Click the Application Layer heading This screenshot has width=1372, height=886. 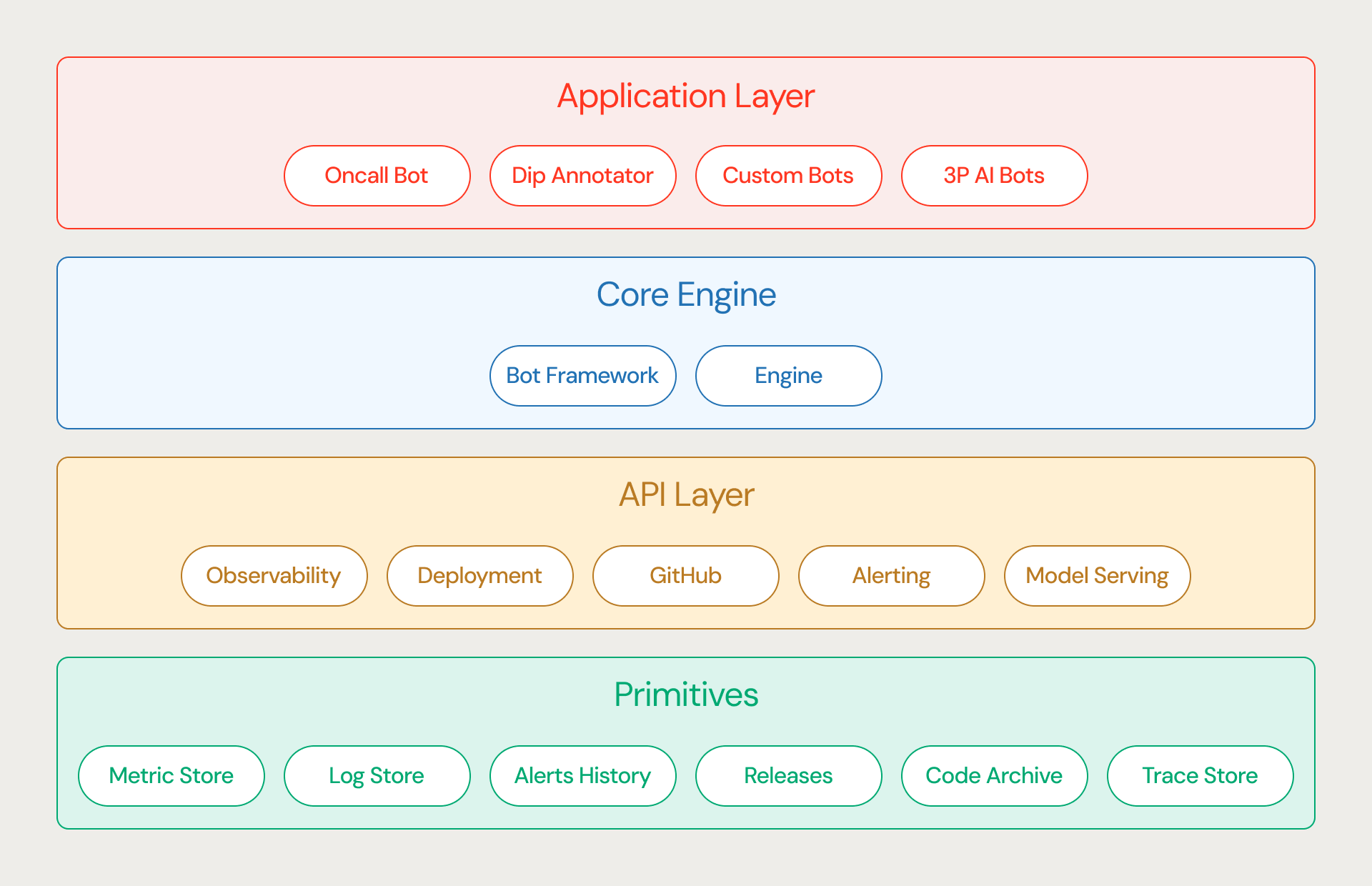point(686,96)
